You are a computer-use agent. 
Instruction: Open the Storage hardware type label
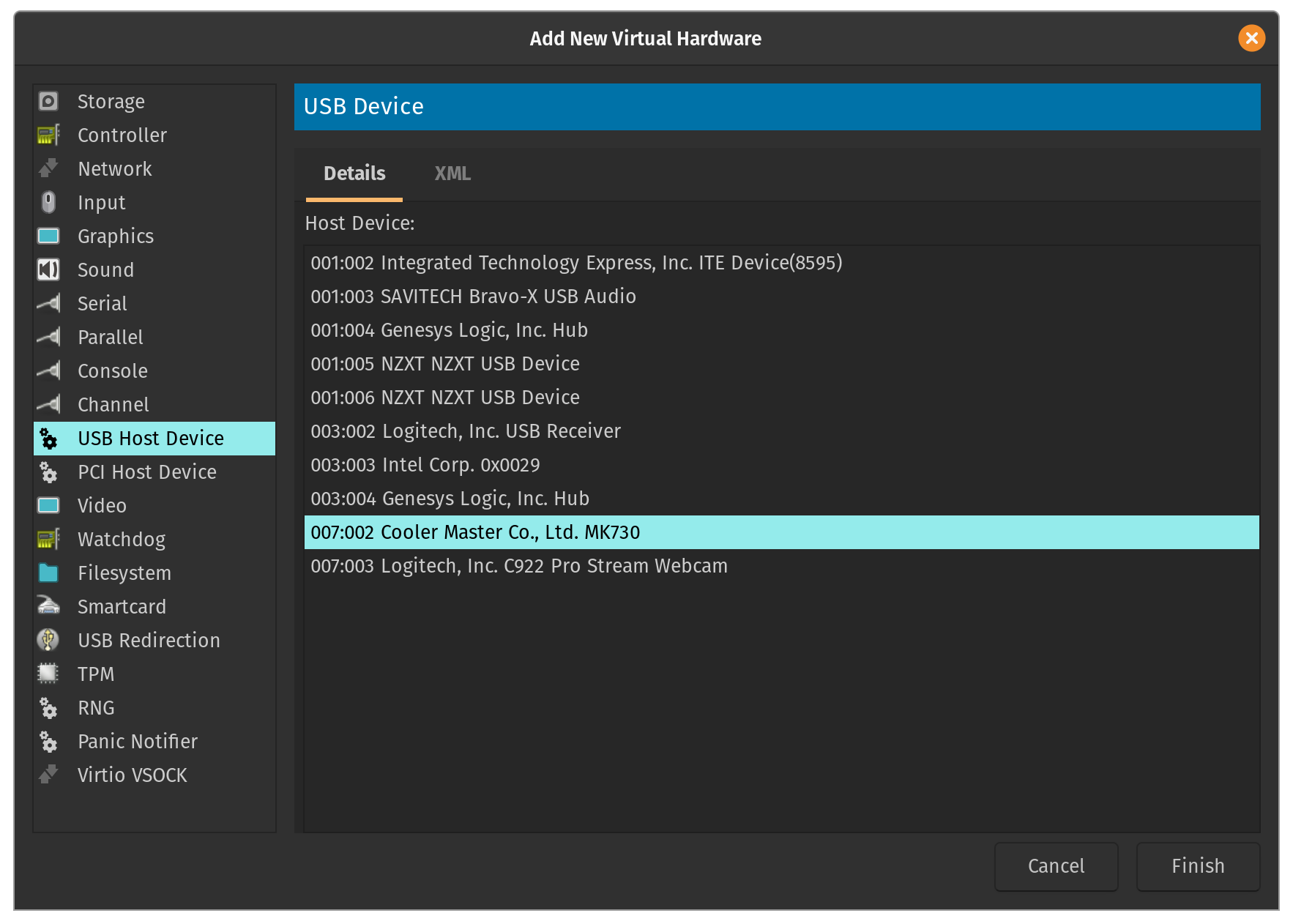pyautogui.click(x=111, y=102)
